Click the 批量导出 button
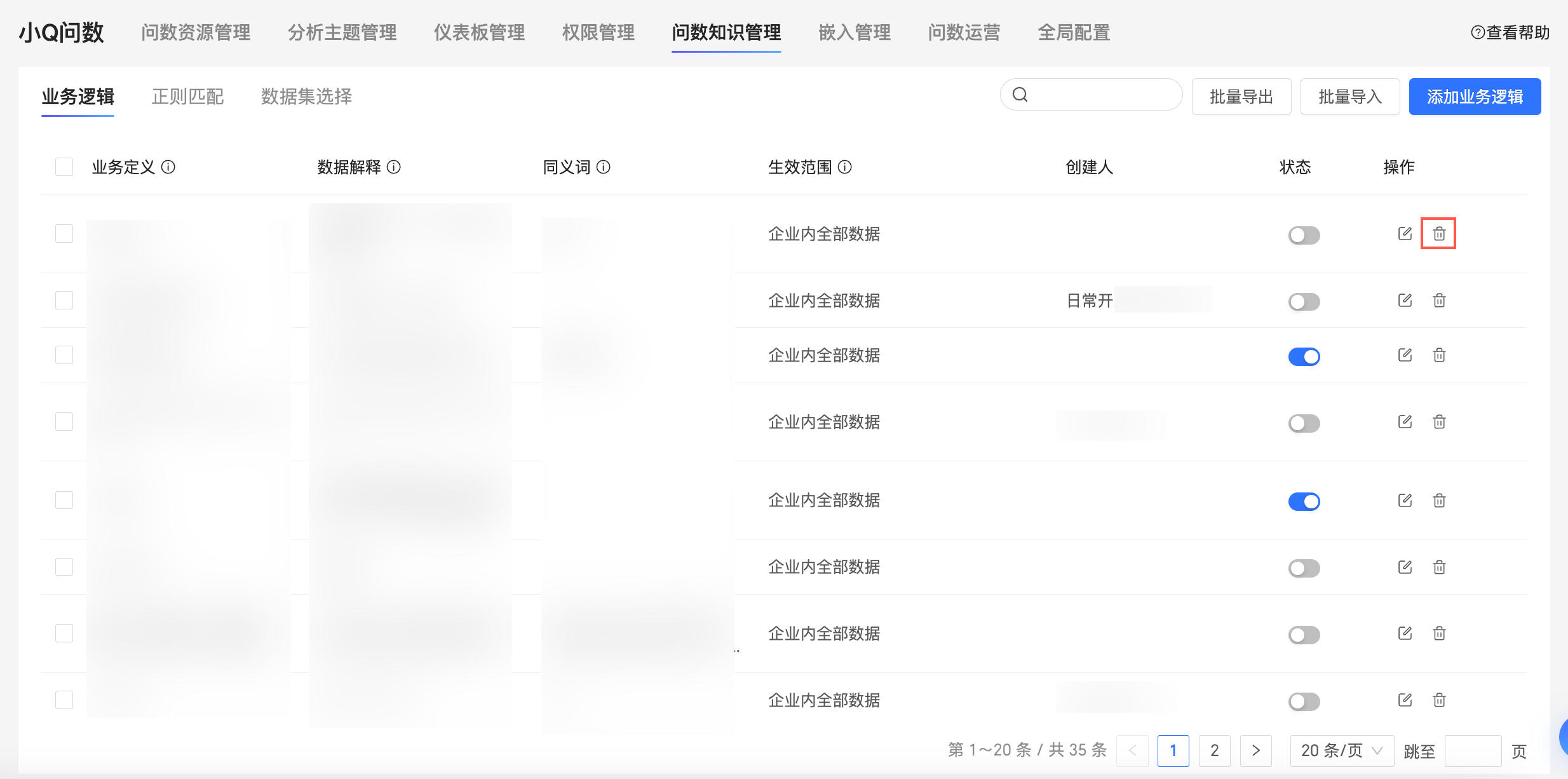 1241,97
